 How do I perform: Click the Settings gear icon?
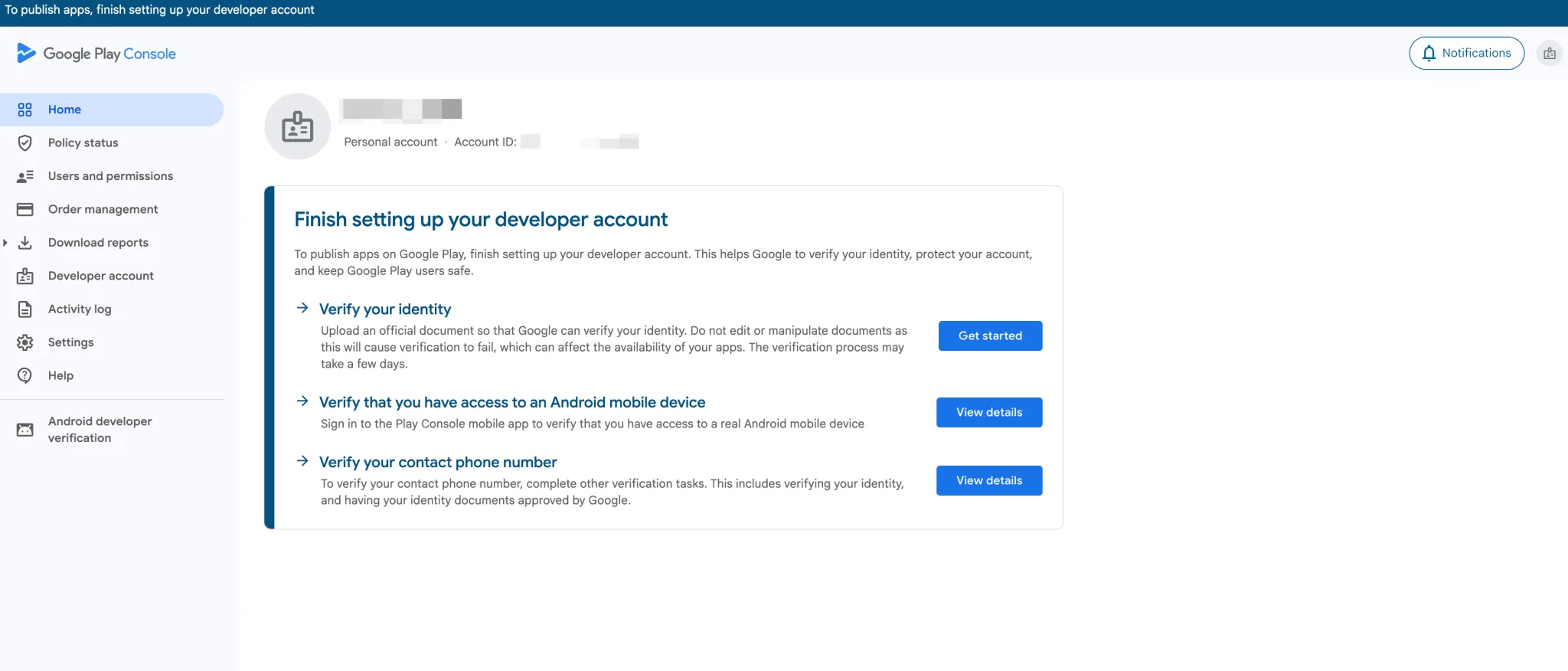[24, 342]
